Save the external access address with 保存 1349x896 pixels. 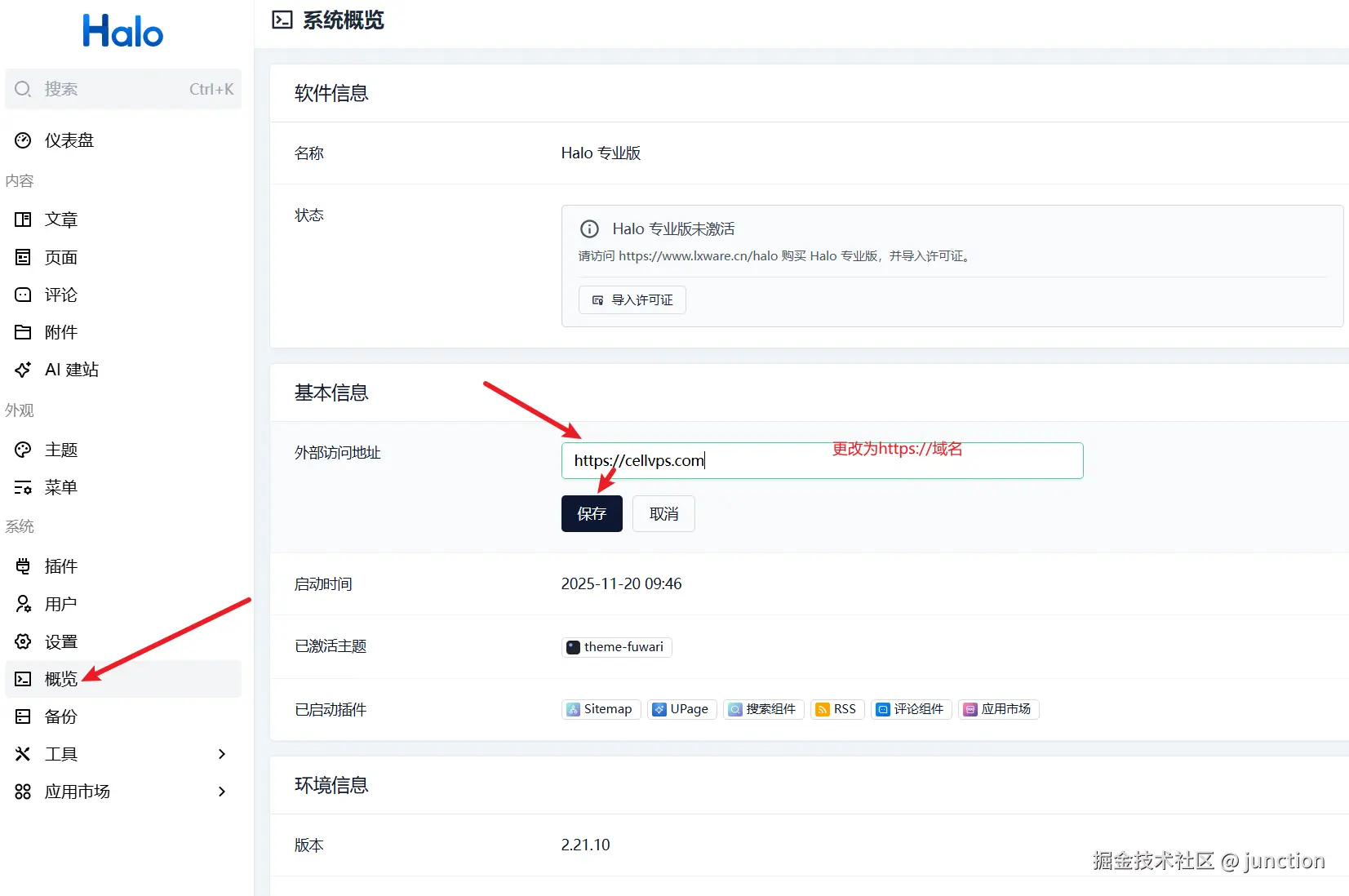coord(592,514)
